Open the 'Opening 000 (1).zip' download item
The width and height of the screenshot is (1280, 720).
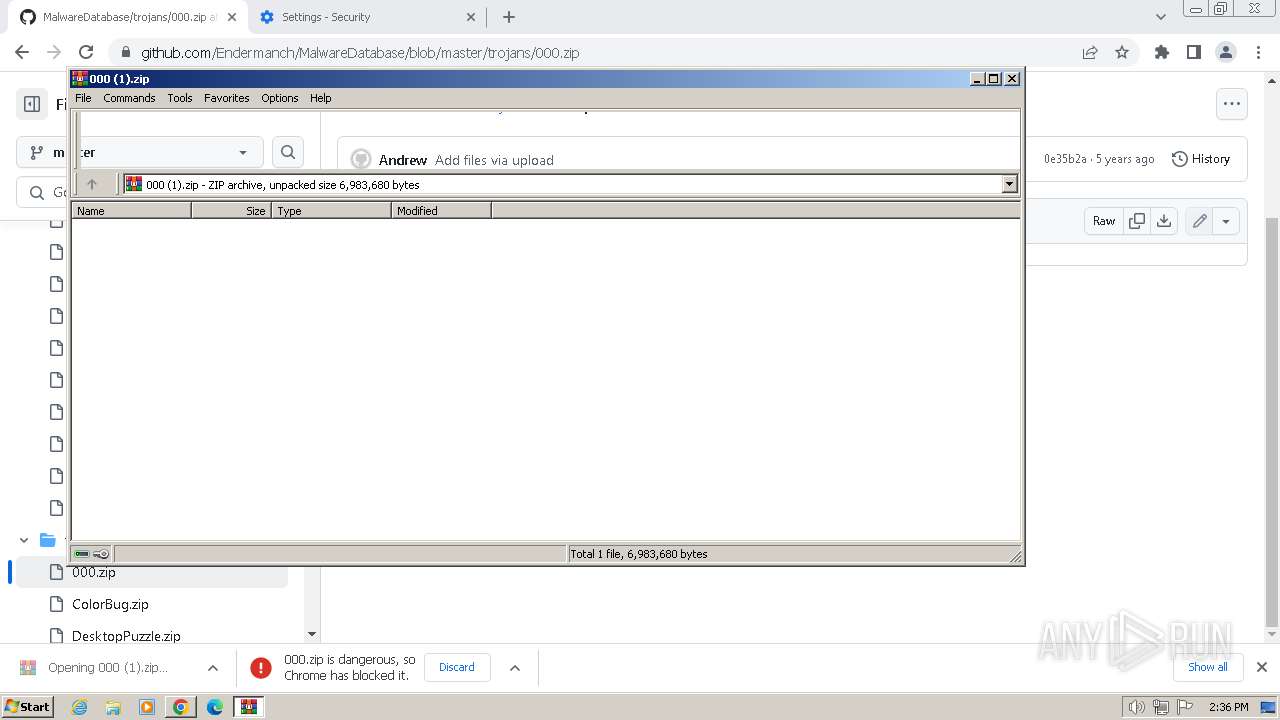[x=108, y=667]
